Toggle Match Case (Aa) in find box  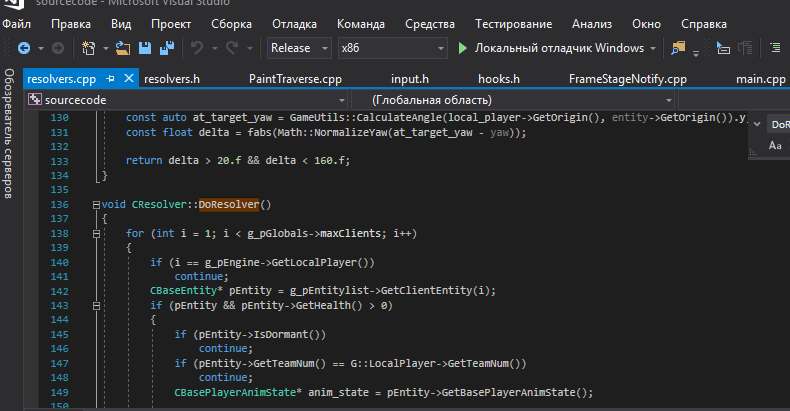click(x=775, y=146)
